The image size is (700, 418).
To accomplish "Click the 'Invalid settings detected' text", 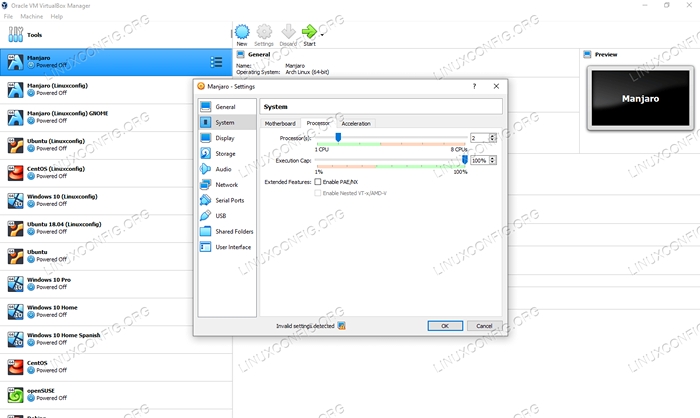I will point(305,326).
